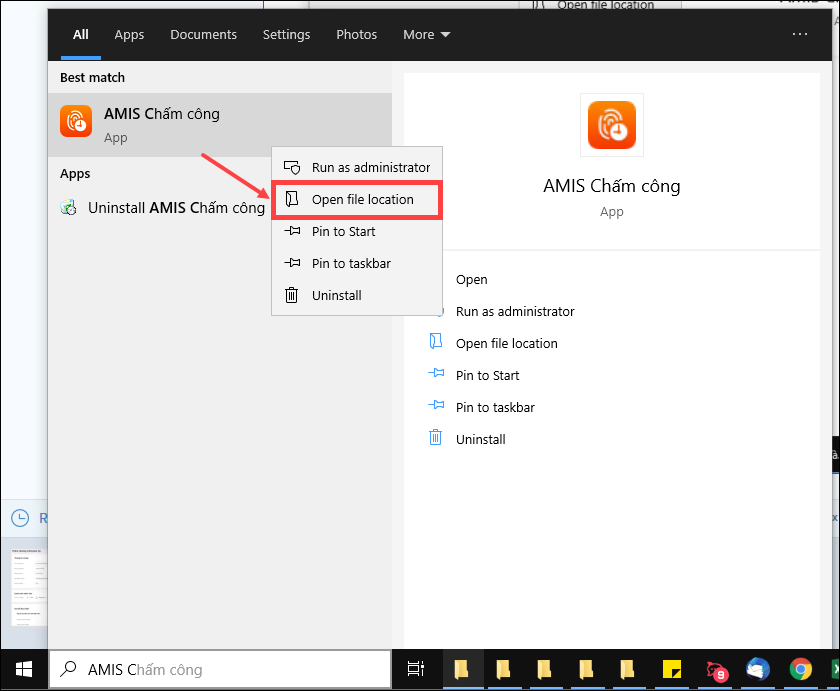
Task: Click Uninstall trash icon in context menu
Action: [x=292, y=295]
